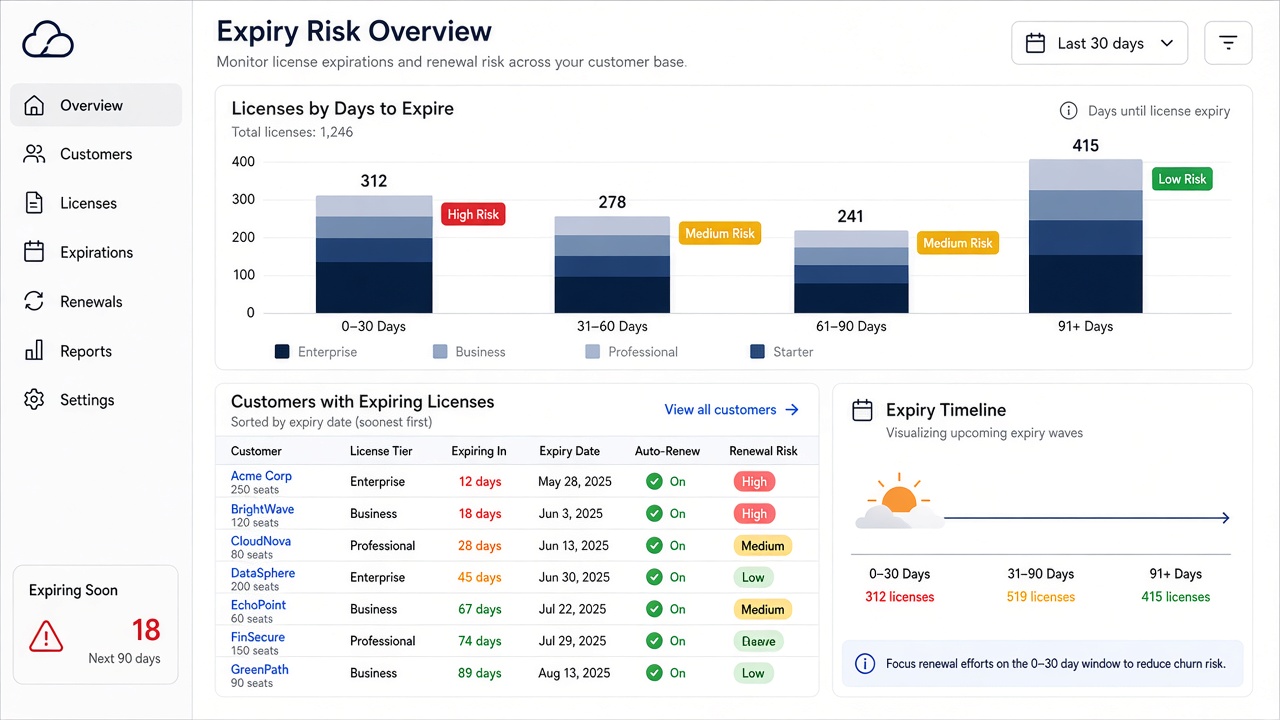Click Acme Corp's High risk badge
1280x720 pixels.
[754, 481]
